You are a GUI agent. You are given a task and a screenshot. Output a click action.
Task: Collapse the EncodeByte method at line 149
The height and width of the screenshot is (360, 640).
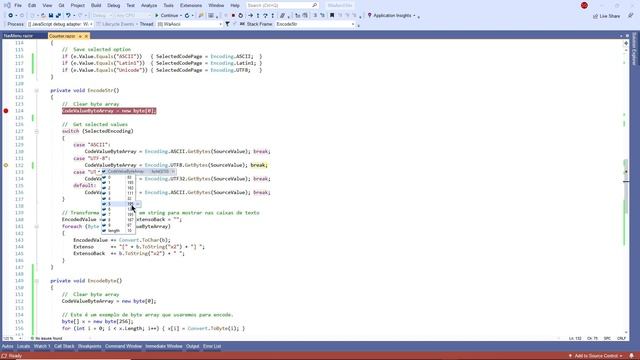pos(36,281)
